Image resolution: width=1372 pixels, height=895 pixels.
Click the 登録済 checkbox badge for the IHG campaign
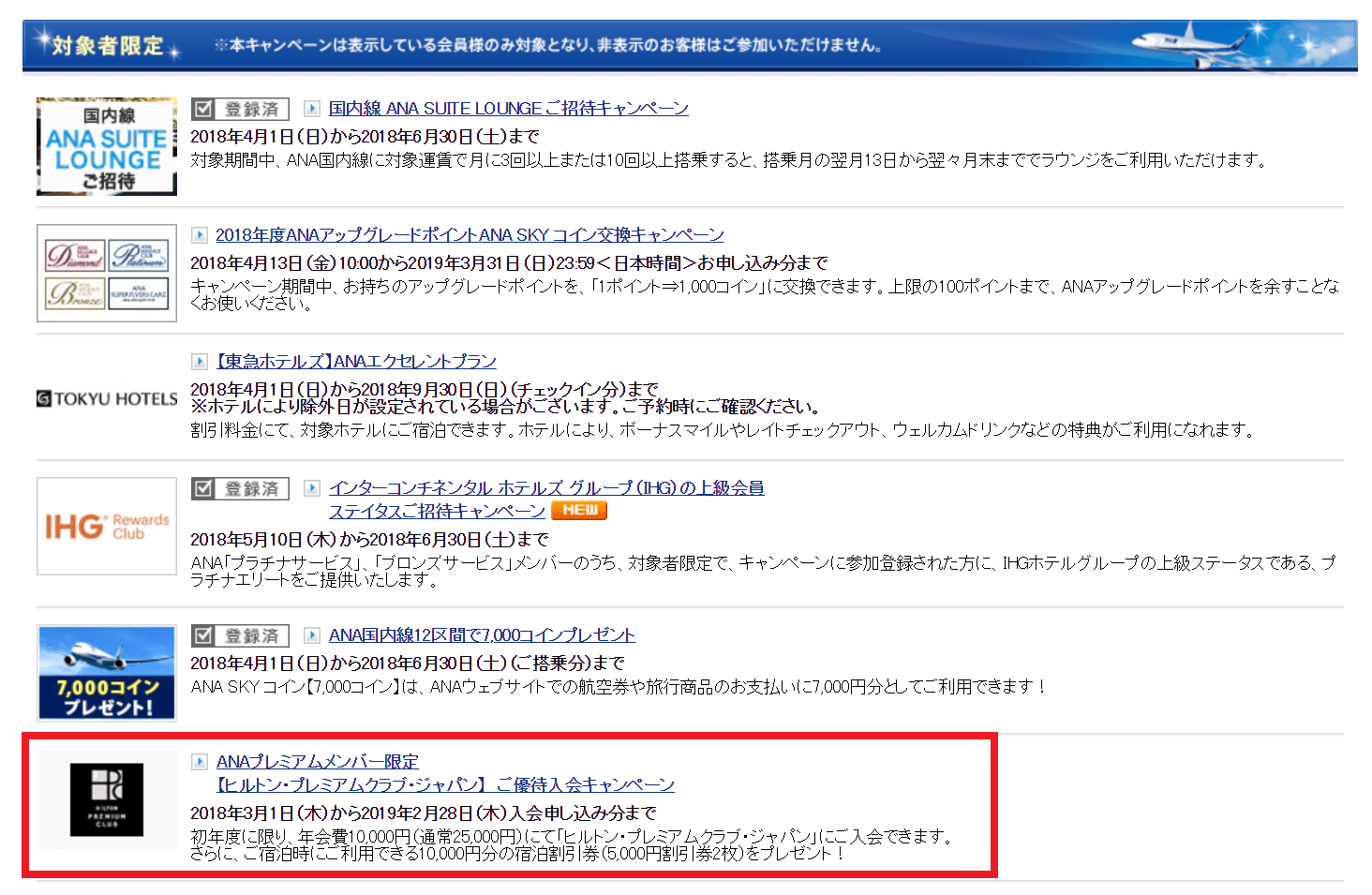(240, 488)
